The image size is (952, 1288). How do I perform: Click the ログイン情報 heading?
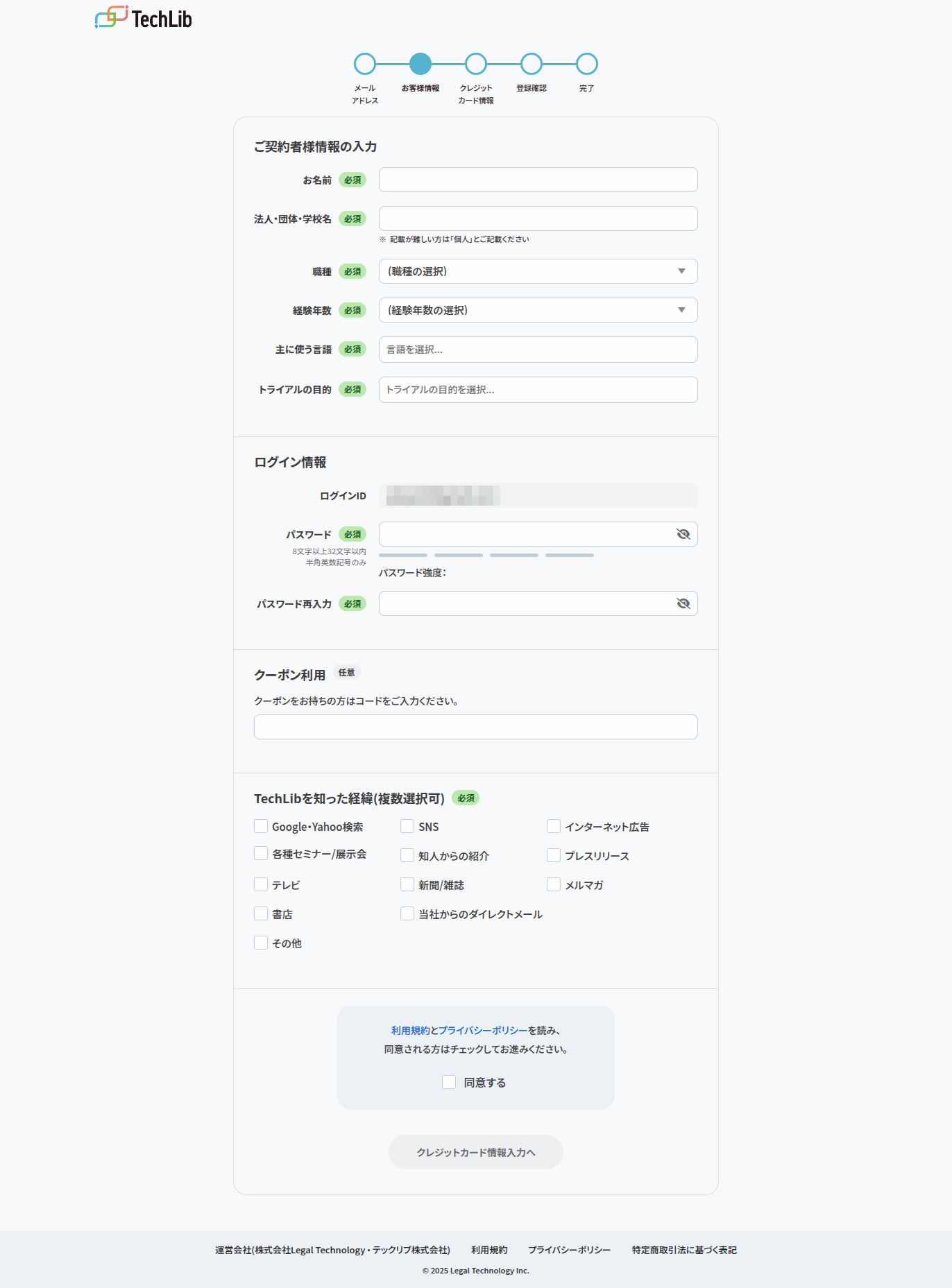(x=290, y=462)
